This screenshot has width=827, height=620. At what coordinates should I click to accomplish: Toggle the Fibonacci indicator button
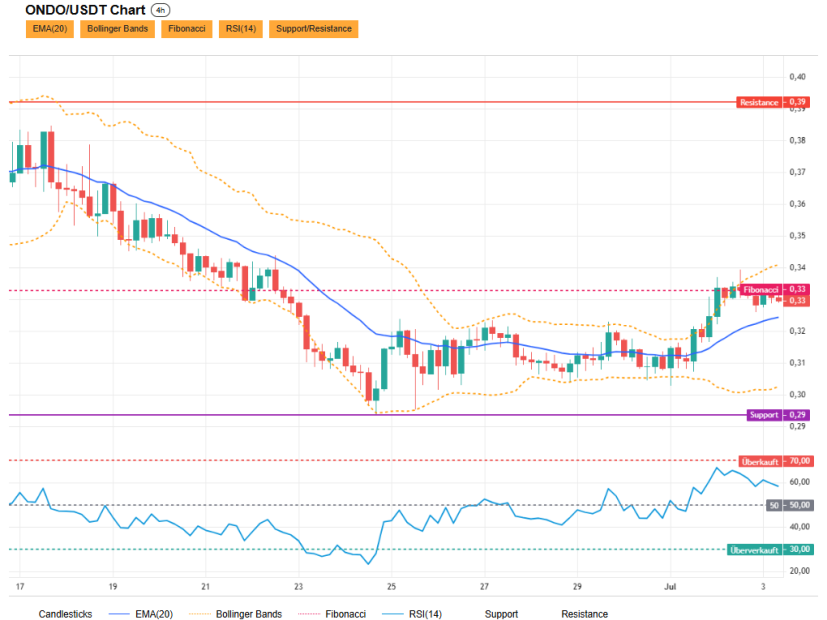click(187, 29)
